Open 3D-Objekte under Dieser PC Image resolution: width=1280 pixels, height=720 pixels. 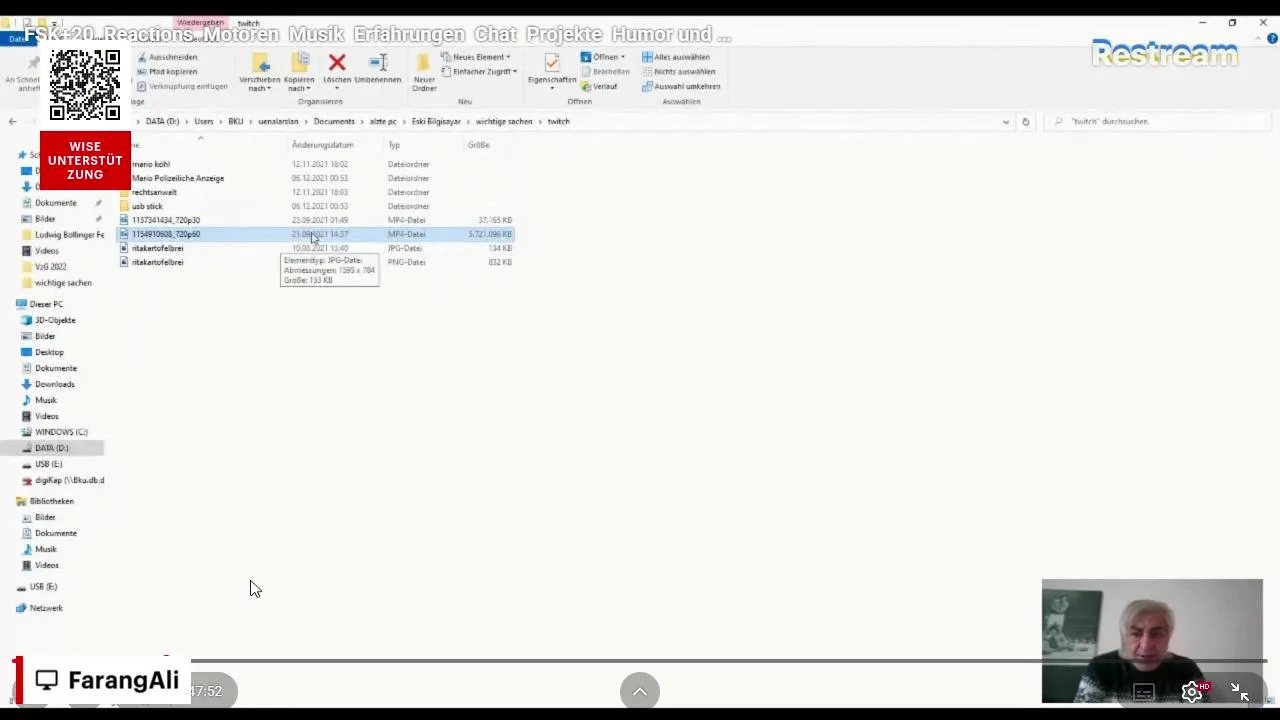coord(48,320)
